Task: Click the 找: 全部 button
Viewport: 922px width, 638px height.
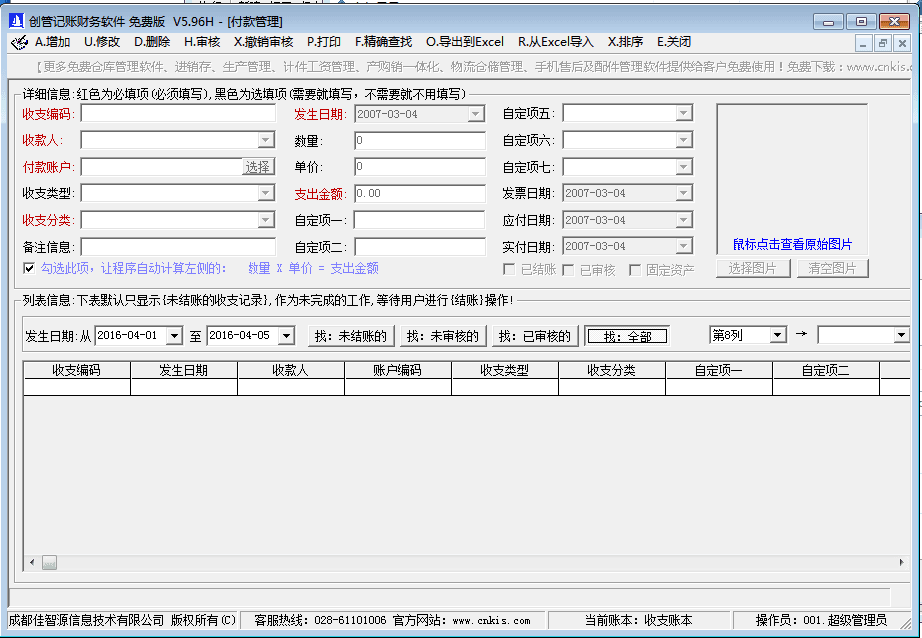Action: pos(627,337)
